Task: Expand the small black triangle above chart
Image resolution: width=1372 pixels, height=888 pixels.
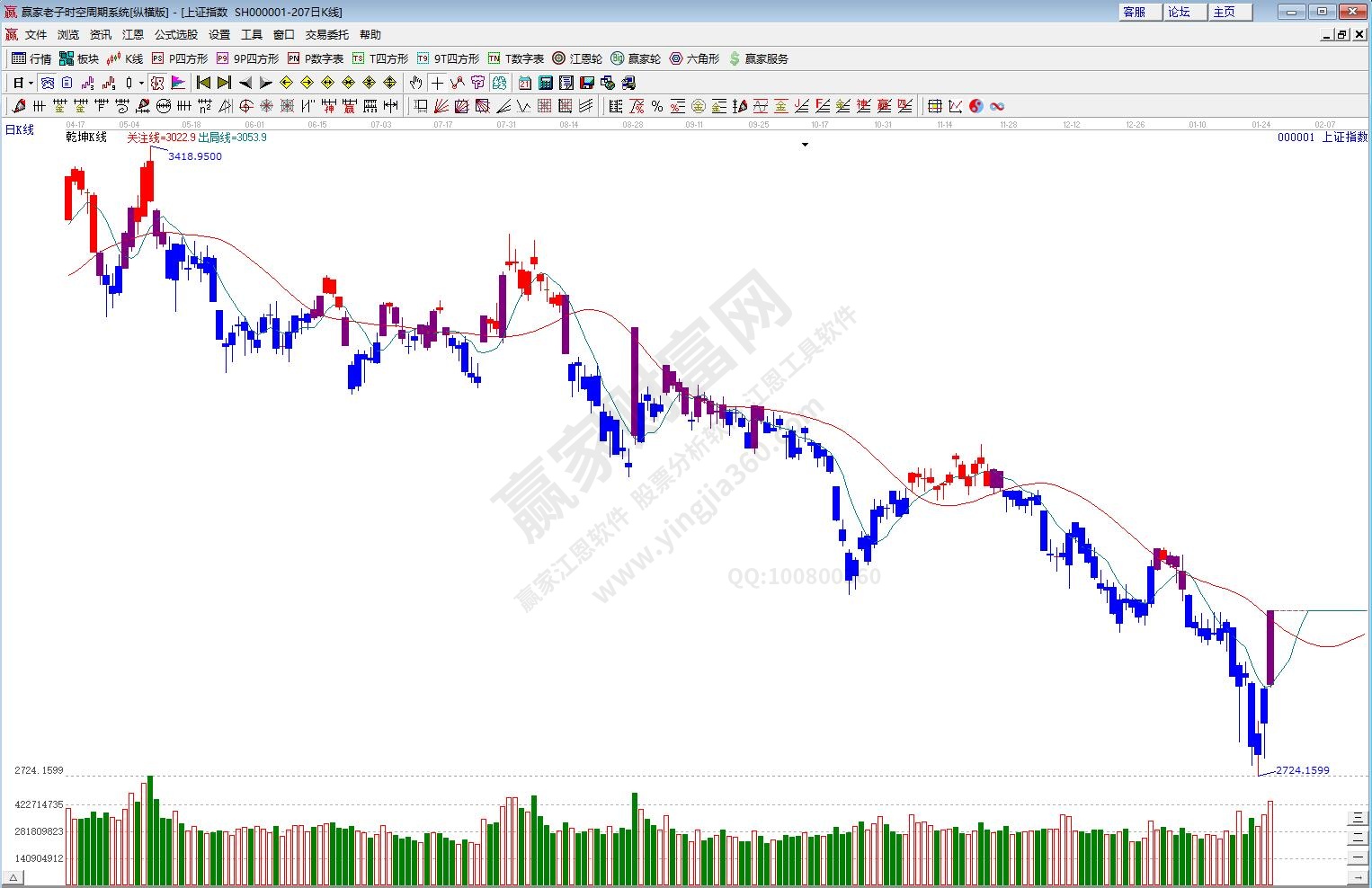Action: click(x=805, y=145)
